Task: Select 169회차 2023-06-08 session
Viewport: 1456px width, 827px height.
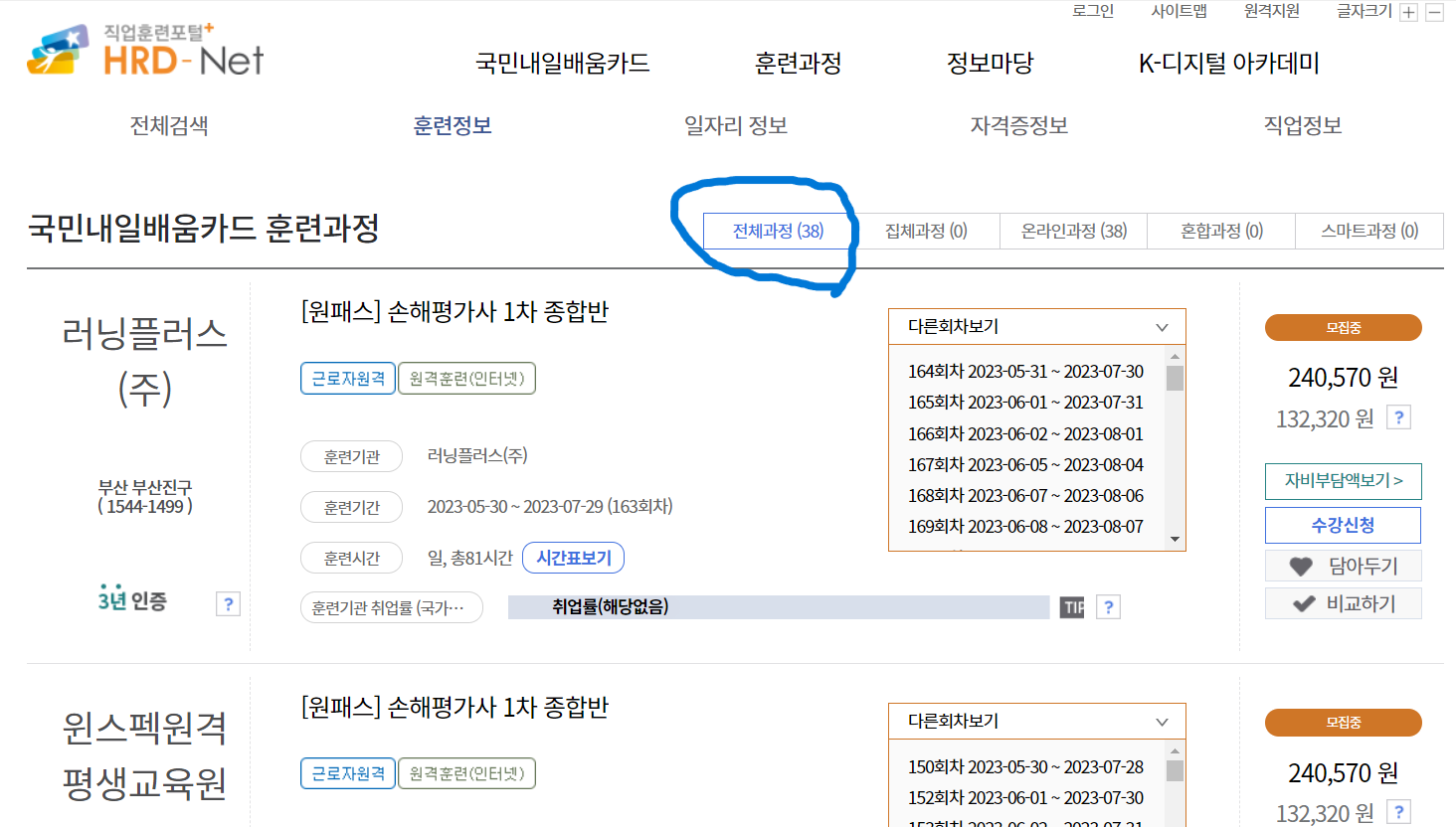Action: coord(1025,527)
